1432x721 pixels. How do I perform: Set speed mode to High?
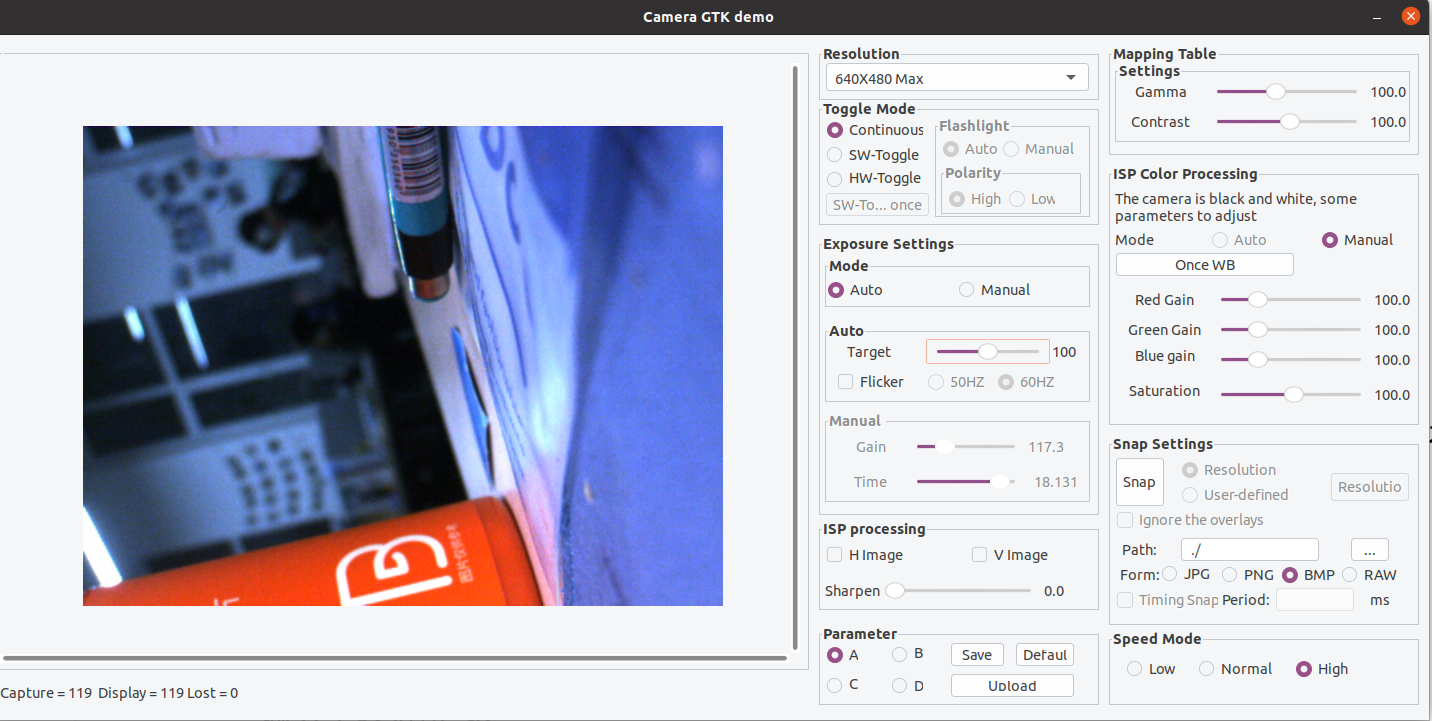pyautogui.click(x=1304, y=669)
